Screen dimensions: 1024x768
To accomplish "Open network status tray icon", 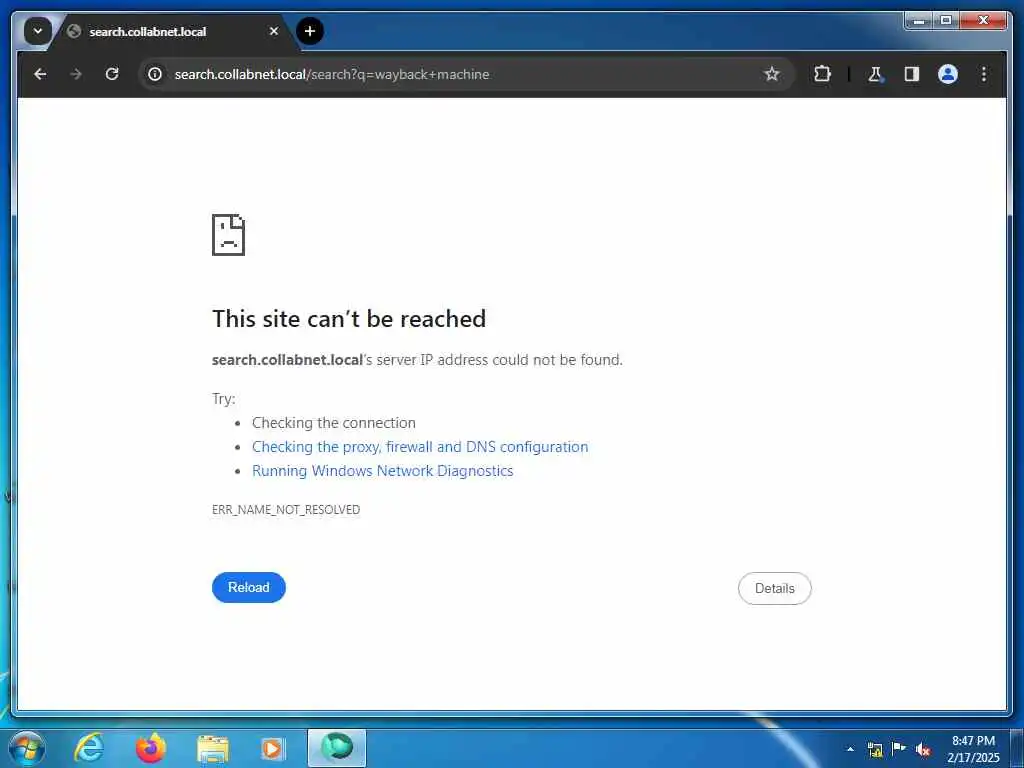I will [x=875, y=749].
